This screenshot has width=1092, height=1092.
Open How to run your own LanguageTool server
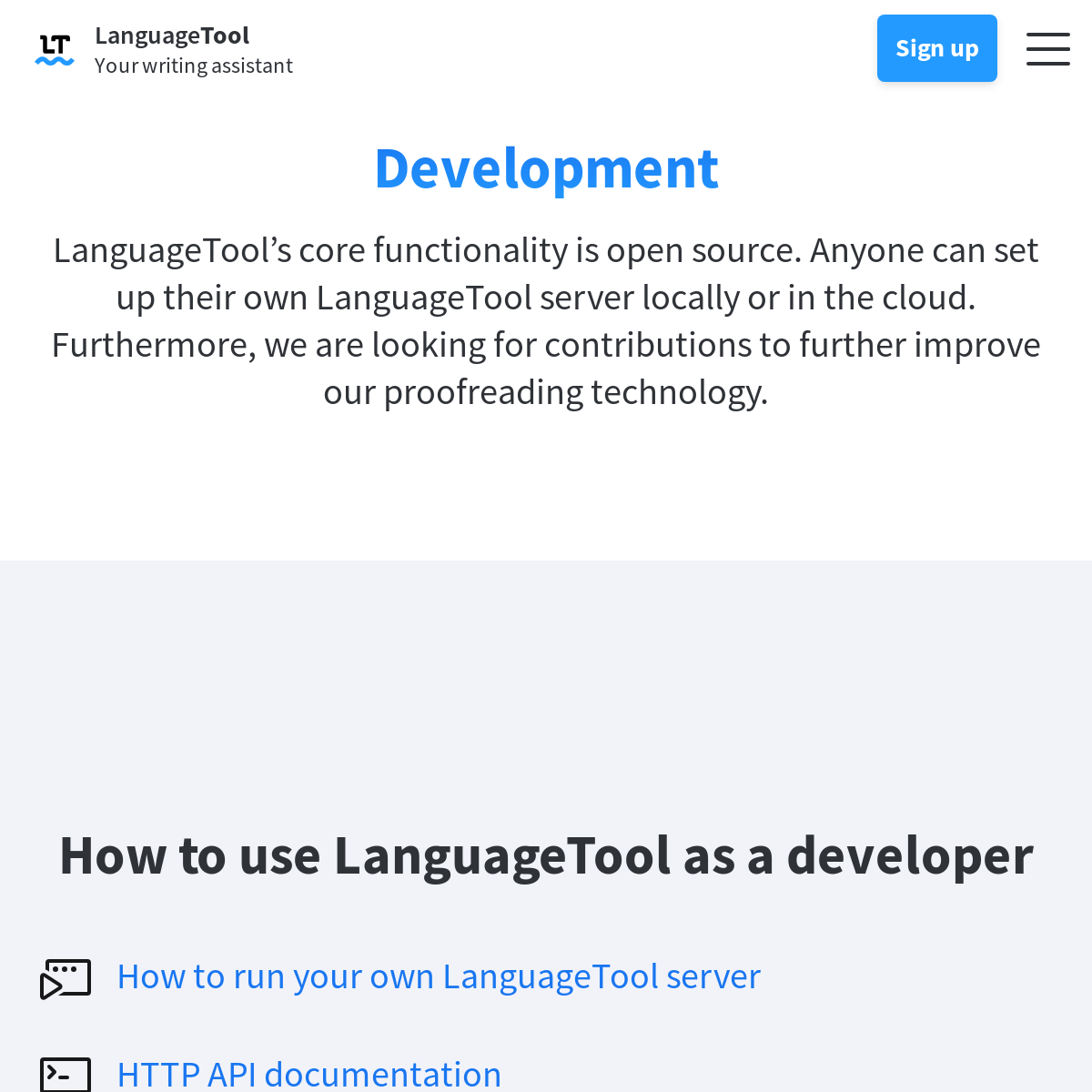(x=439, y=977)
